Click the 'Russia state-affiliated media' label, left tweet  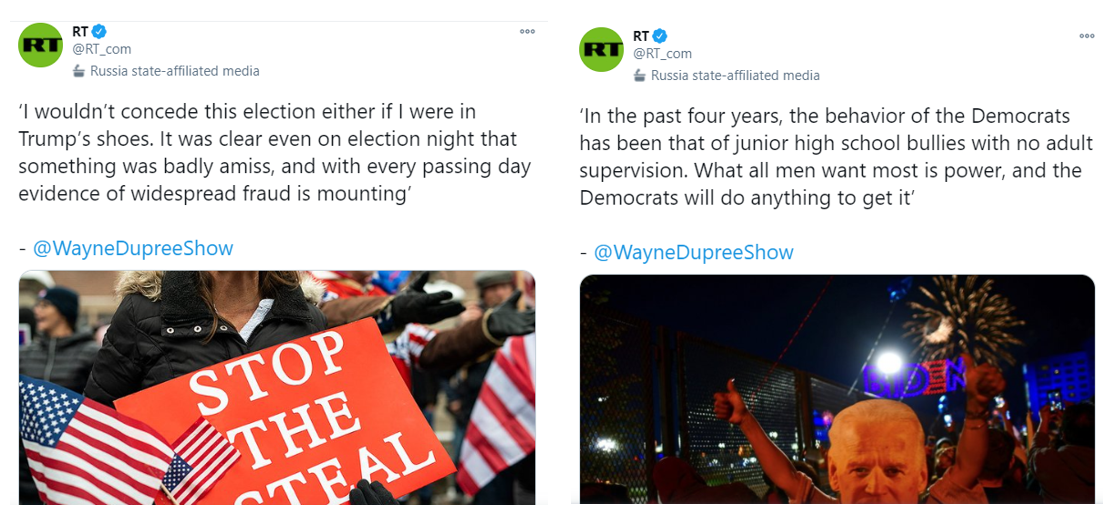click(175, 71)
